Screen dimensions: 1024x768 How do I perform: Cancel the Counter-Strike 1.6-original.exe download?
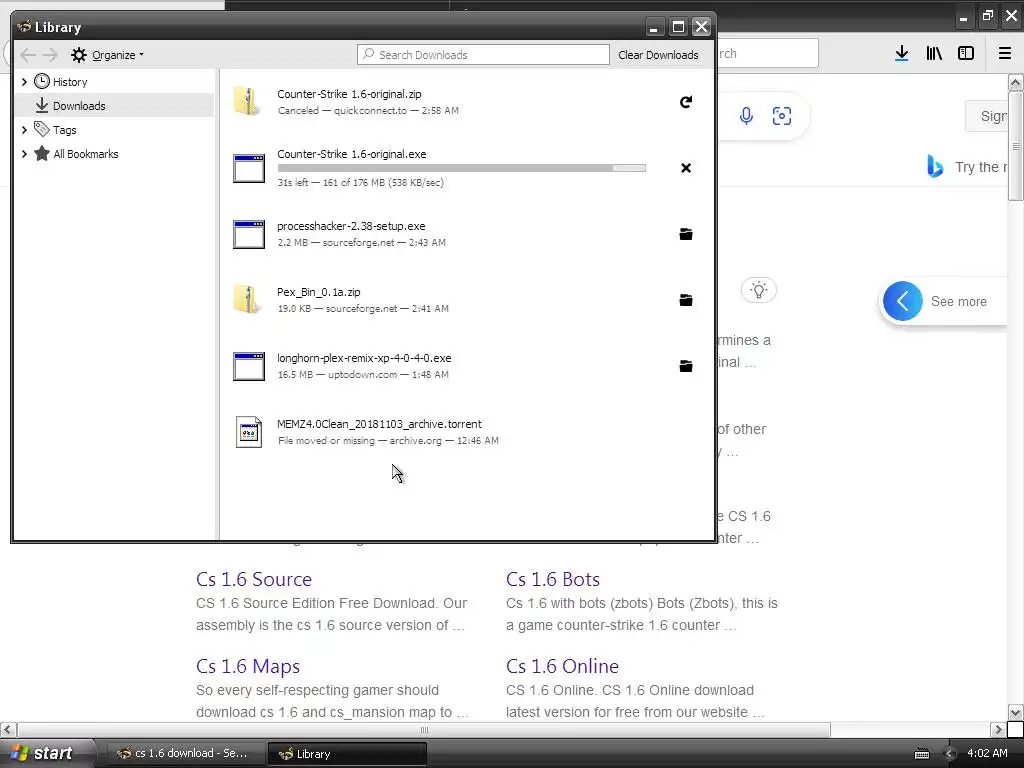click(686, 168)
